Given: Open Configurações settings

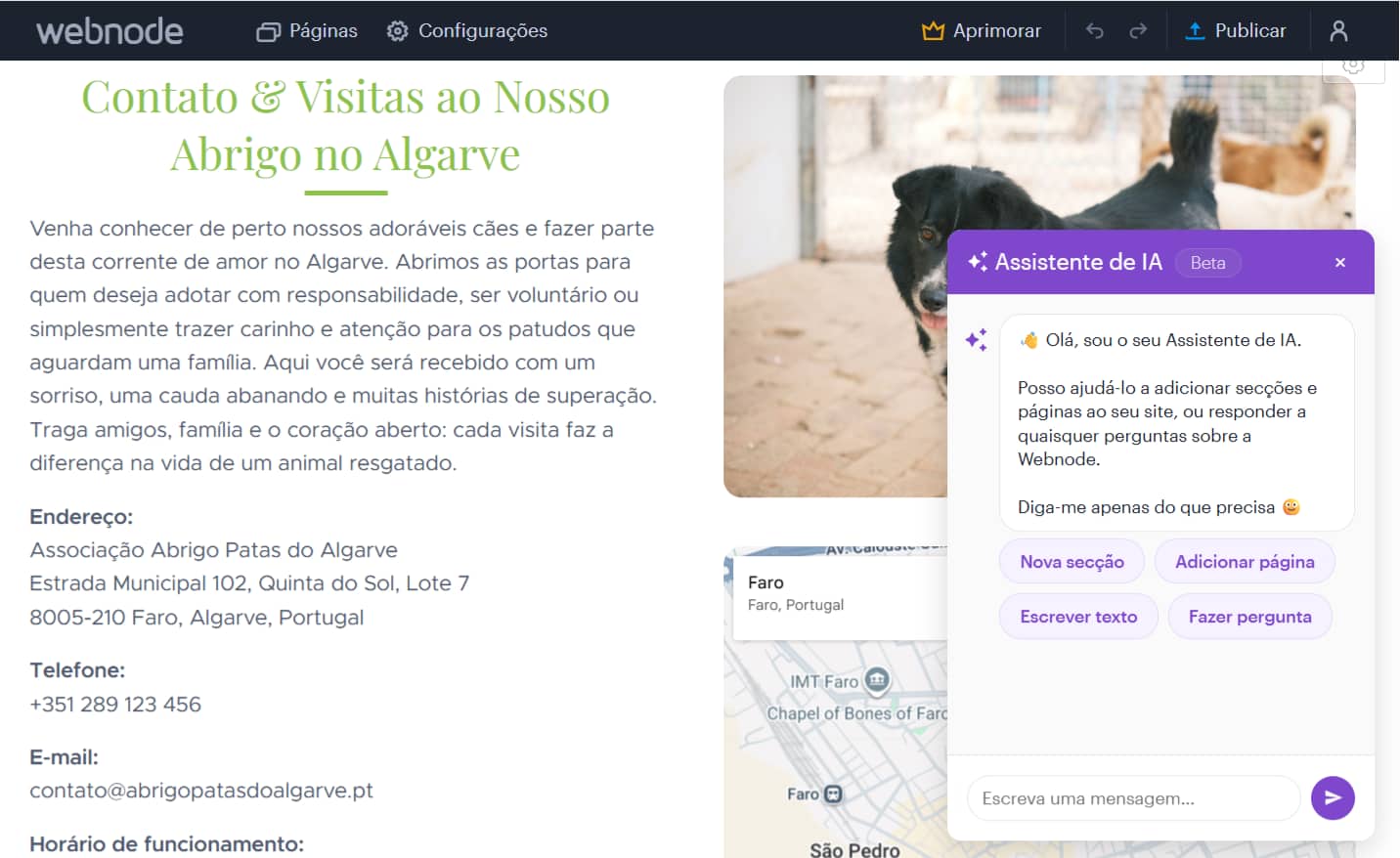Looking at the screenshot, I should (x=466, y=31).
